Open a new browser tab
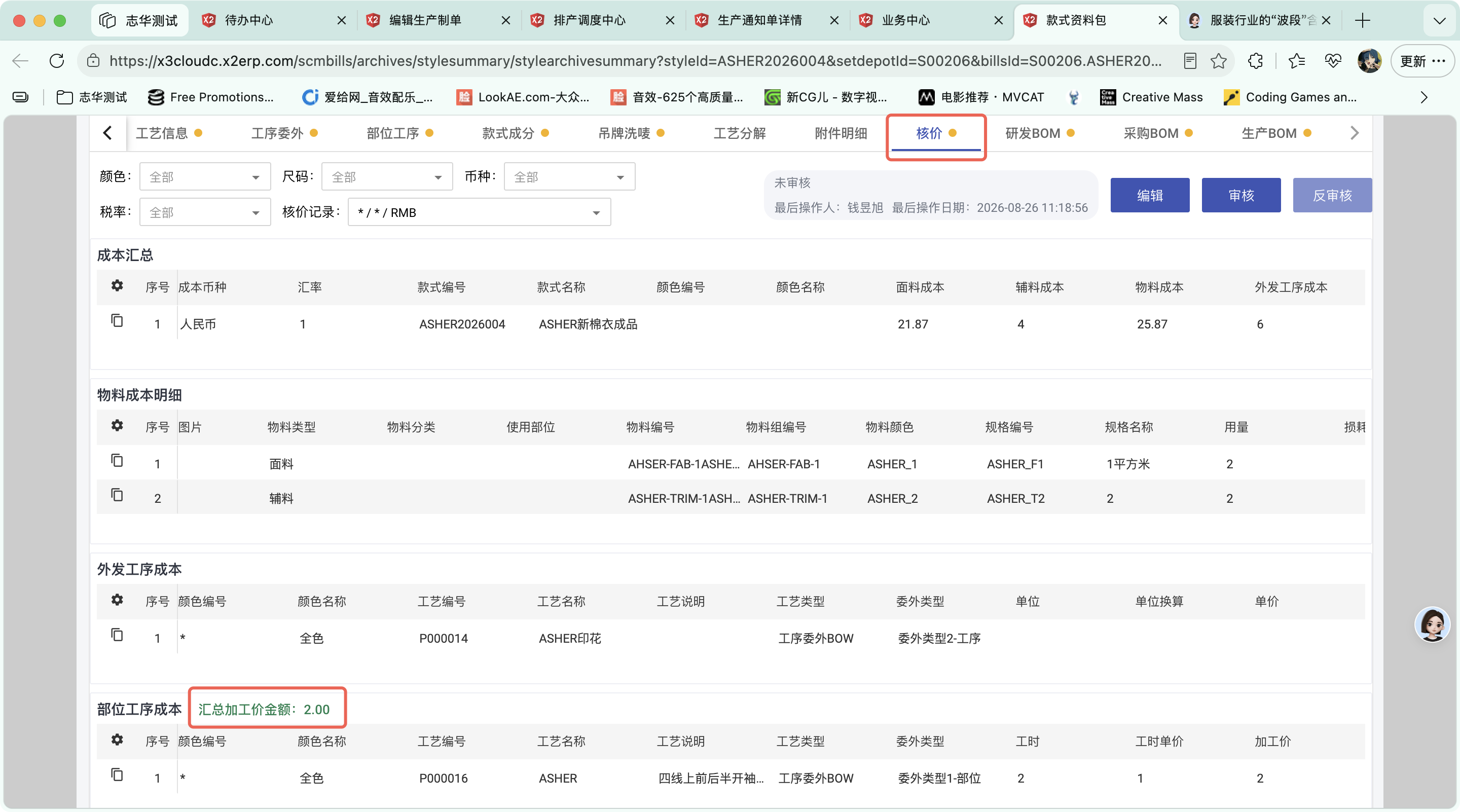 [1363, 20]
